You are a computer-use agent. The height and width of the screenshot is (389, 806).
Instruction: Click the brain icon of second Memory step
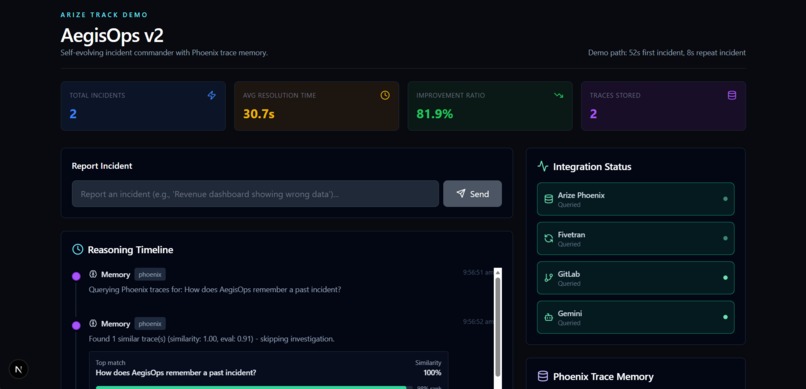coord(93,324)
